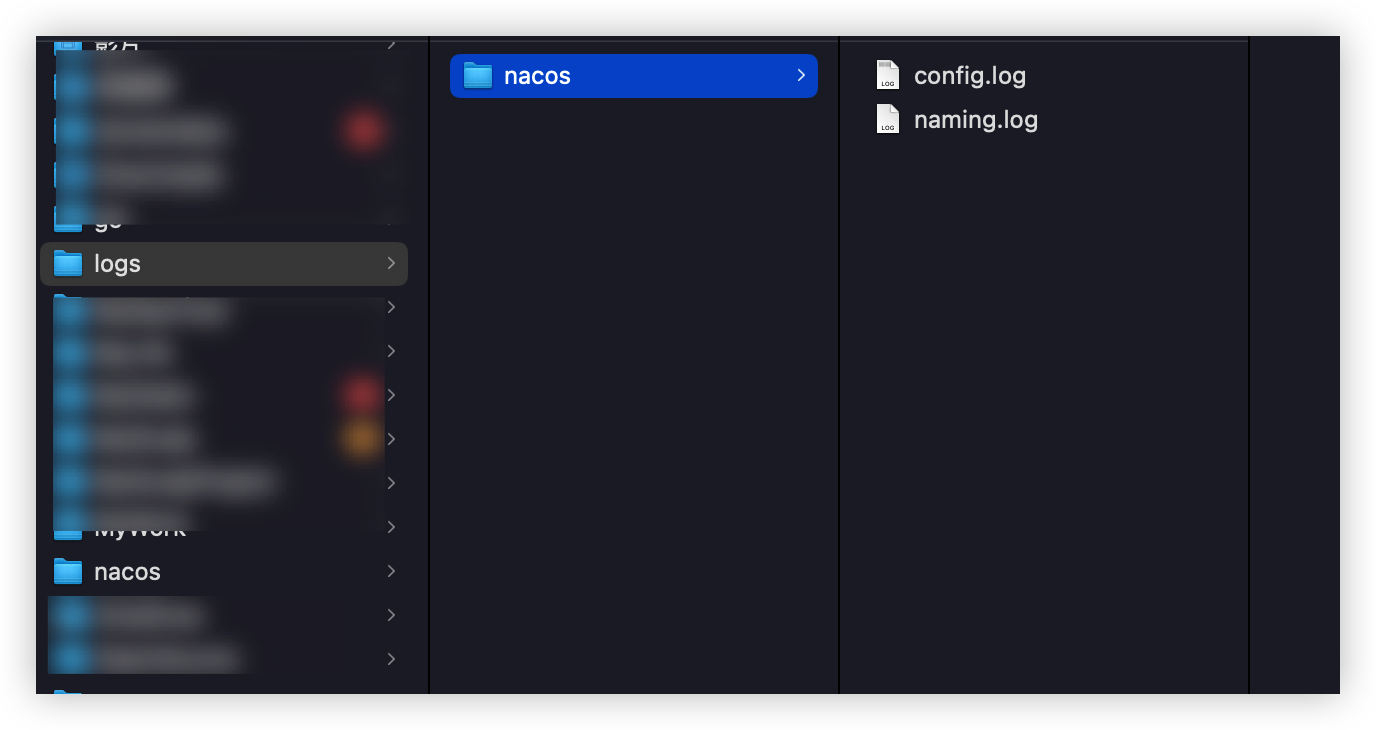Expand the logs folder using its chevron

pos(391,263)
